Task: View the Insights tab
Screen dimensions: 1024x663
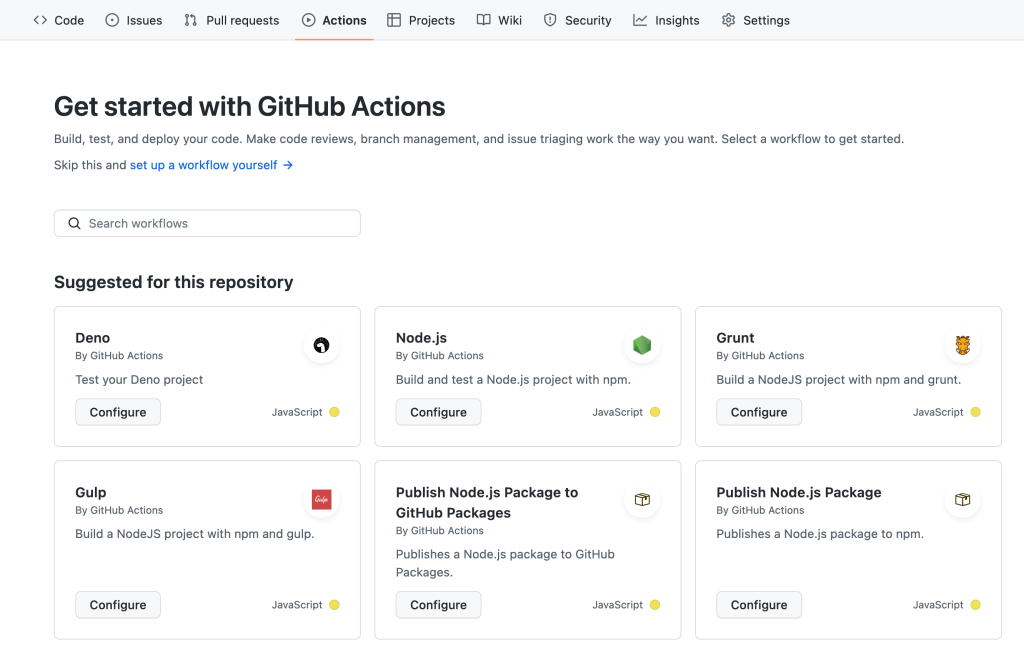Action: point(666,20)
